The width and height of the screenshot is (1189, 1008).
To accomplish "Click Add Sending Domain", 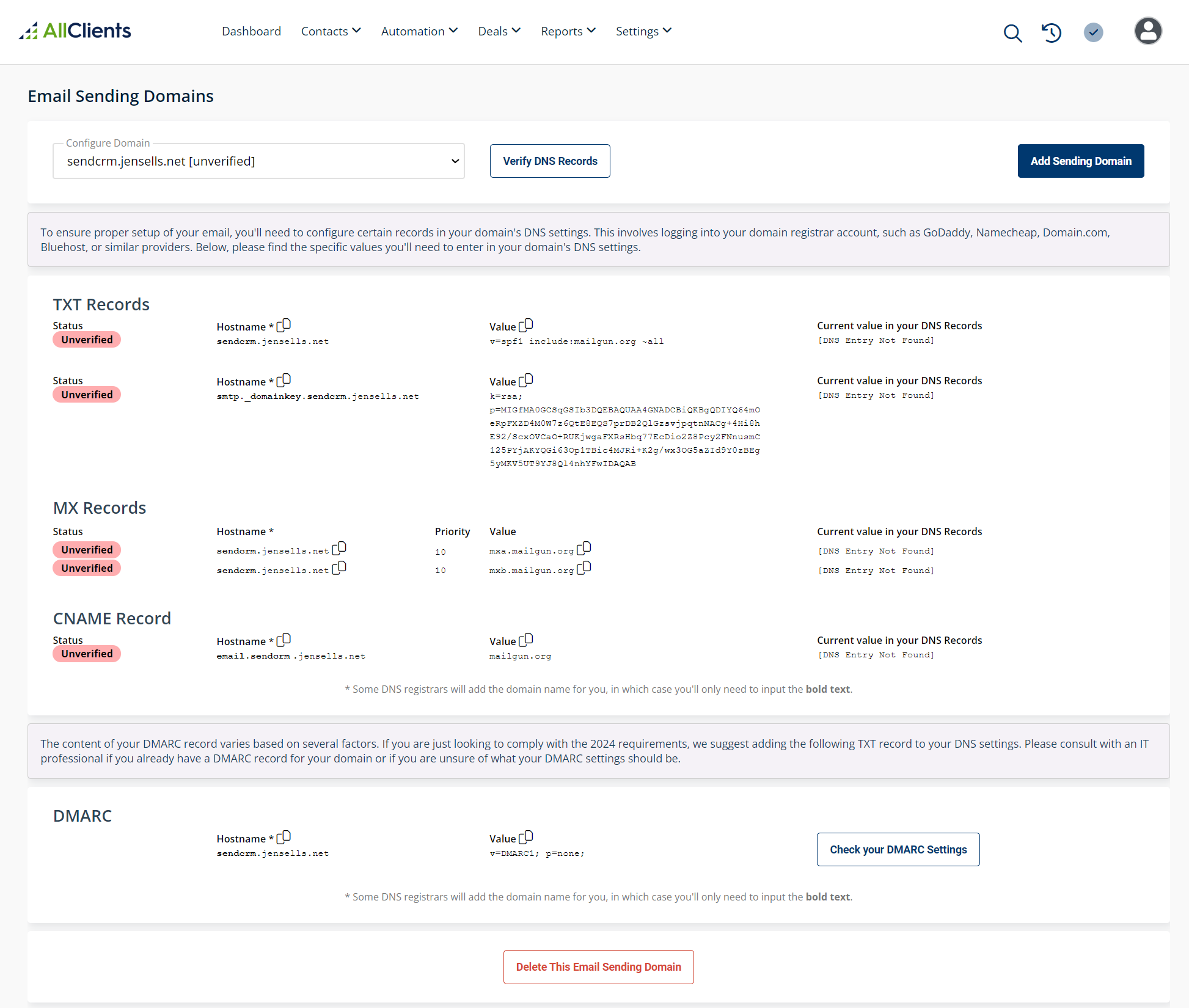I will [1081, 161].
